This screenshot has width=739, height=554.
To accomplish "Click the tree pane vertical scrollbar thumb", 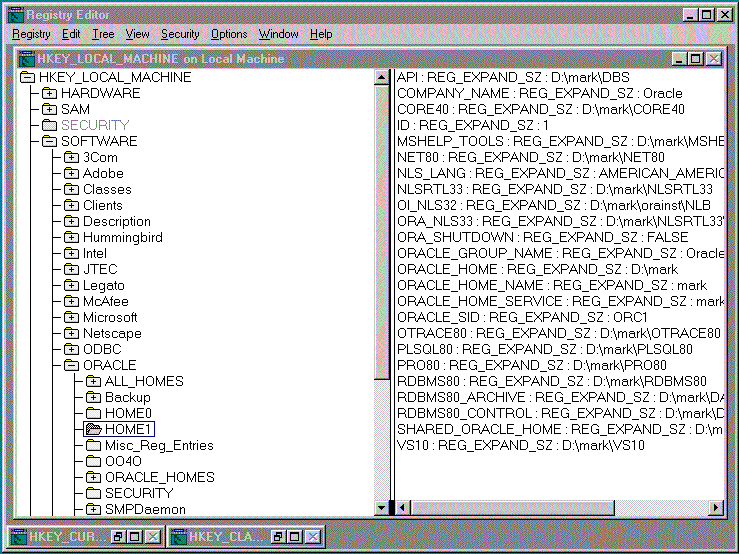I will [x=382, y=232].
